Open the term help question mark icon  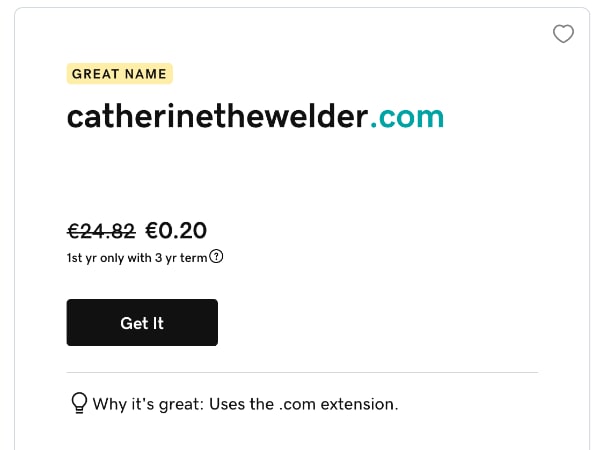217,256
